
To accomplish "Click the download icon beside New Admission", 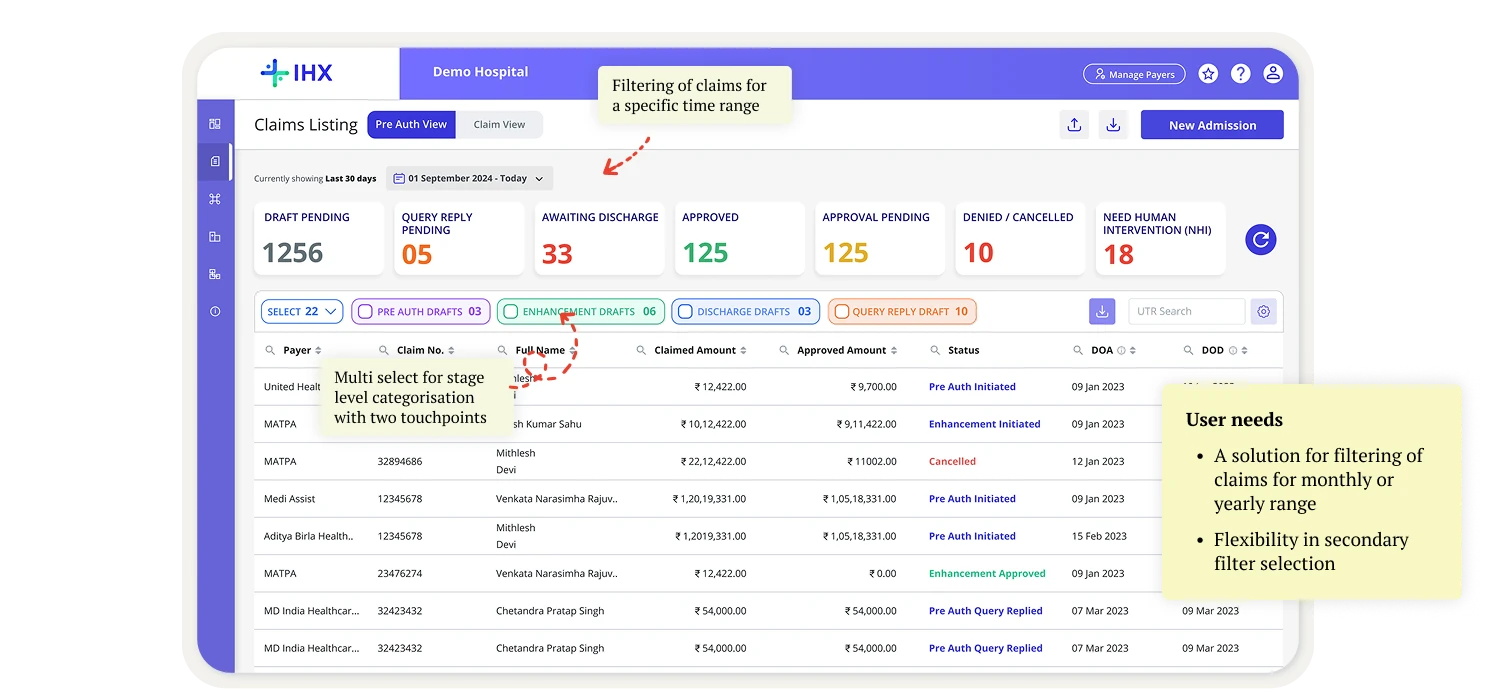I will click(1113, 125).
